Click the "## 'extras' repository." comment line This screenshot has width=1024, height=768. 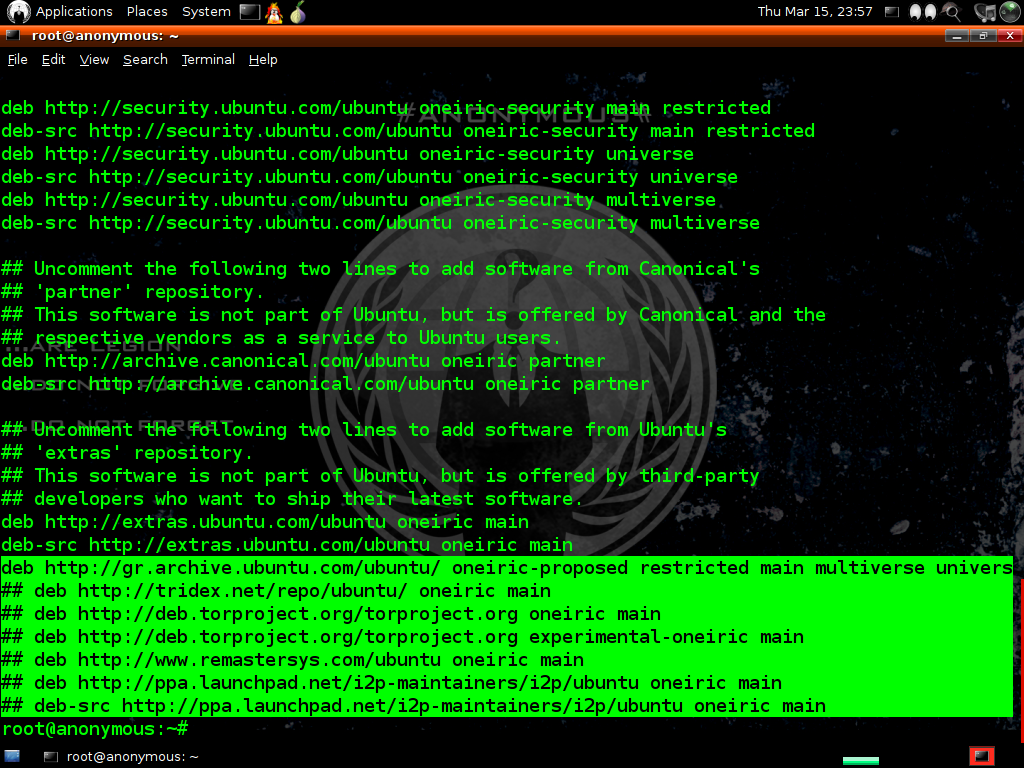click(x=127, y=453)
